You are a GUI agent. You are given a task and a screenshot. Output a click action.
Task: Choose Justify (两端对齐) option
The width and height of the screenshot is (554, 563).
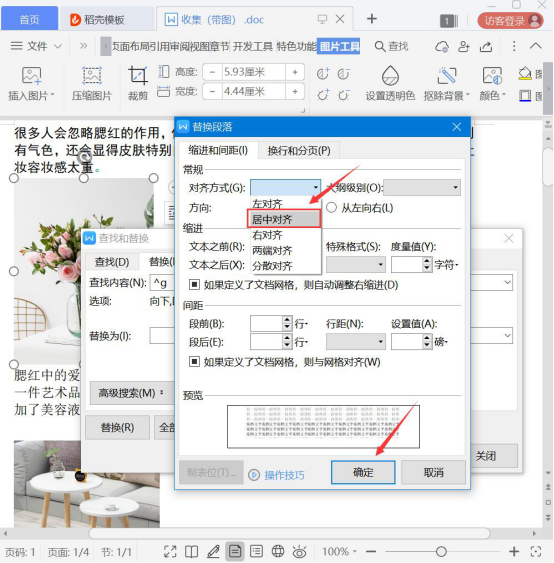coord(272,250)
